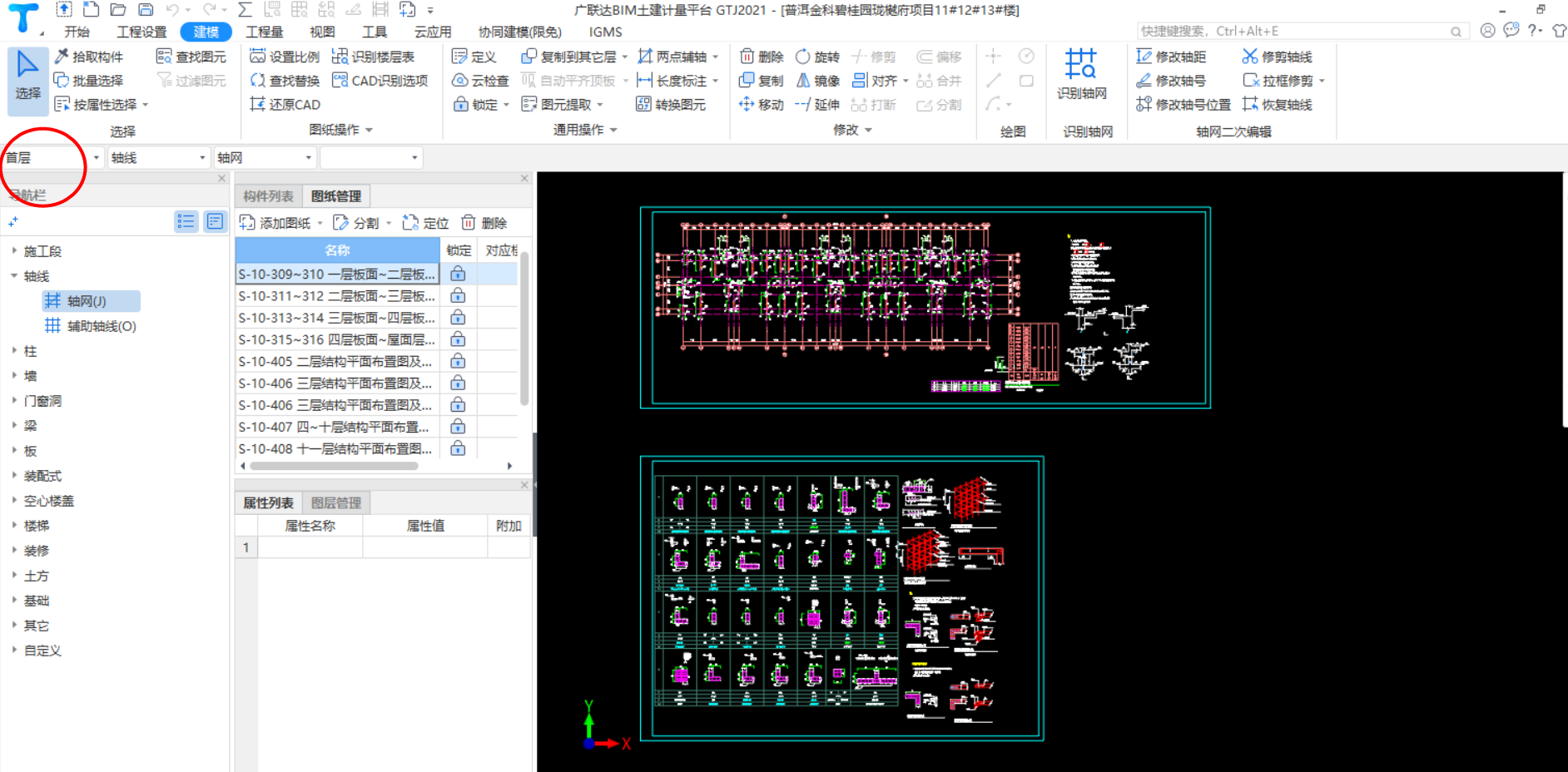Toggle lock for S-10-313~314 drawing
Image resolution: width=1568 pixels, height=772 pixels.
click(x=458, y=318)
